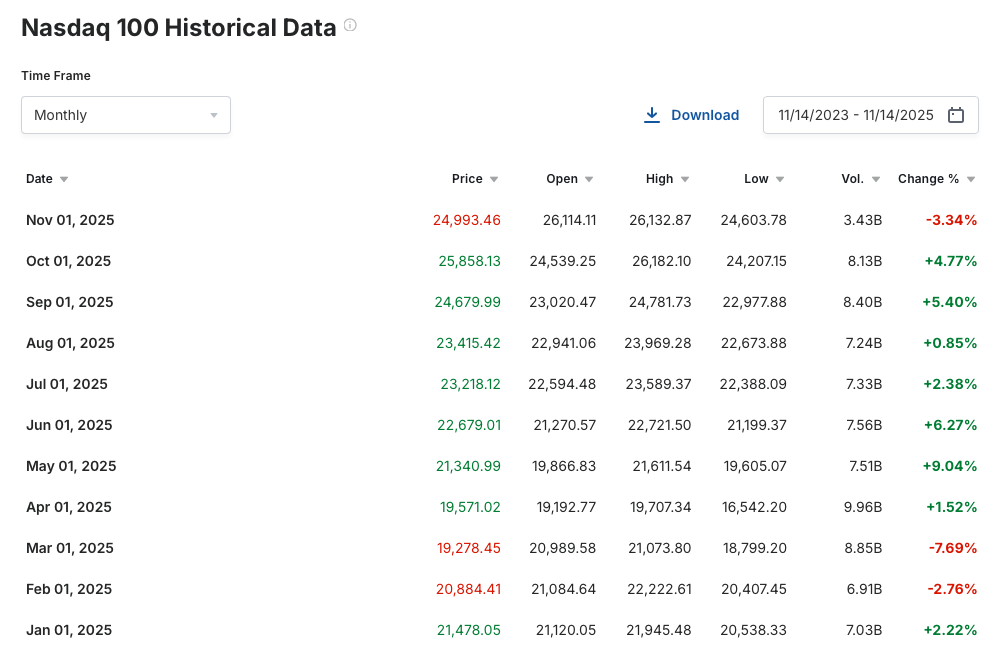Sort by Change % column arrow
Image resolution: width=994 pixels, height=656 pixels.
(971, 179)
